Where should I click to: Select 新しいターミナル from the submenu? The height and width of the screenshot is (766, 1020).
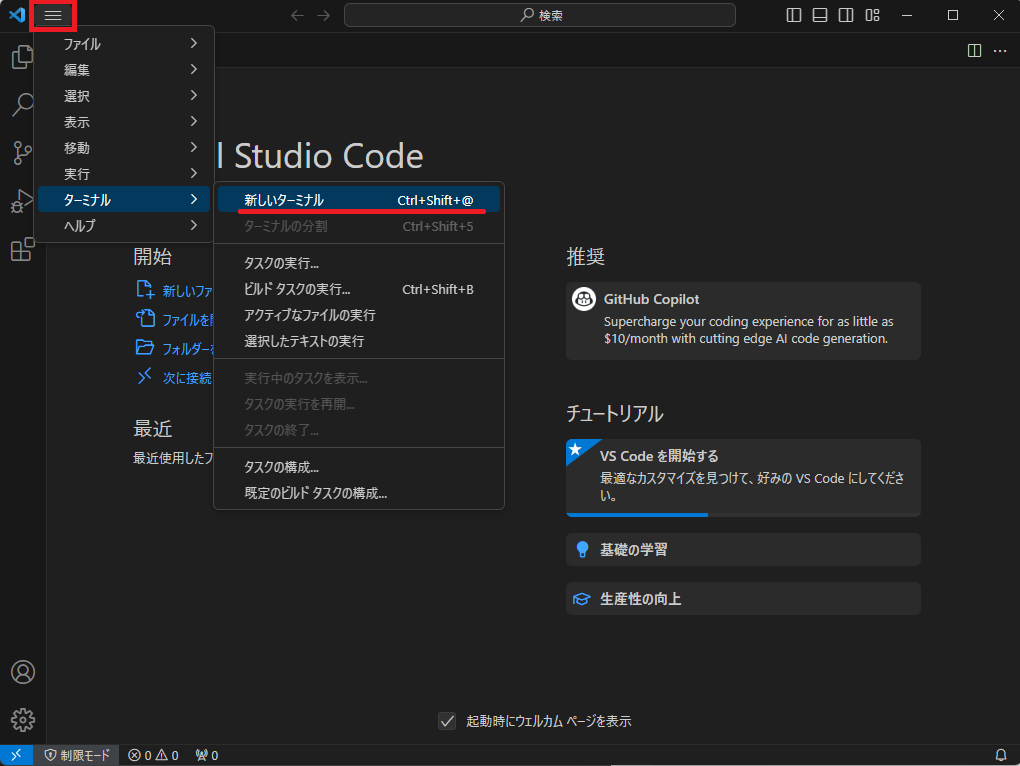(359, 200)
